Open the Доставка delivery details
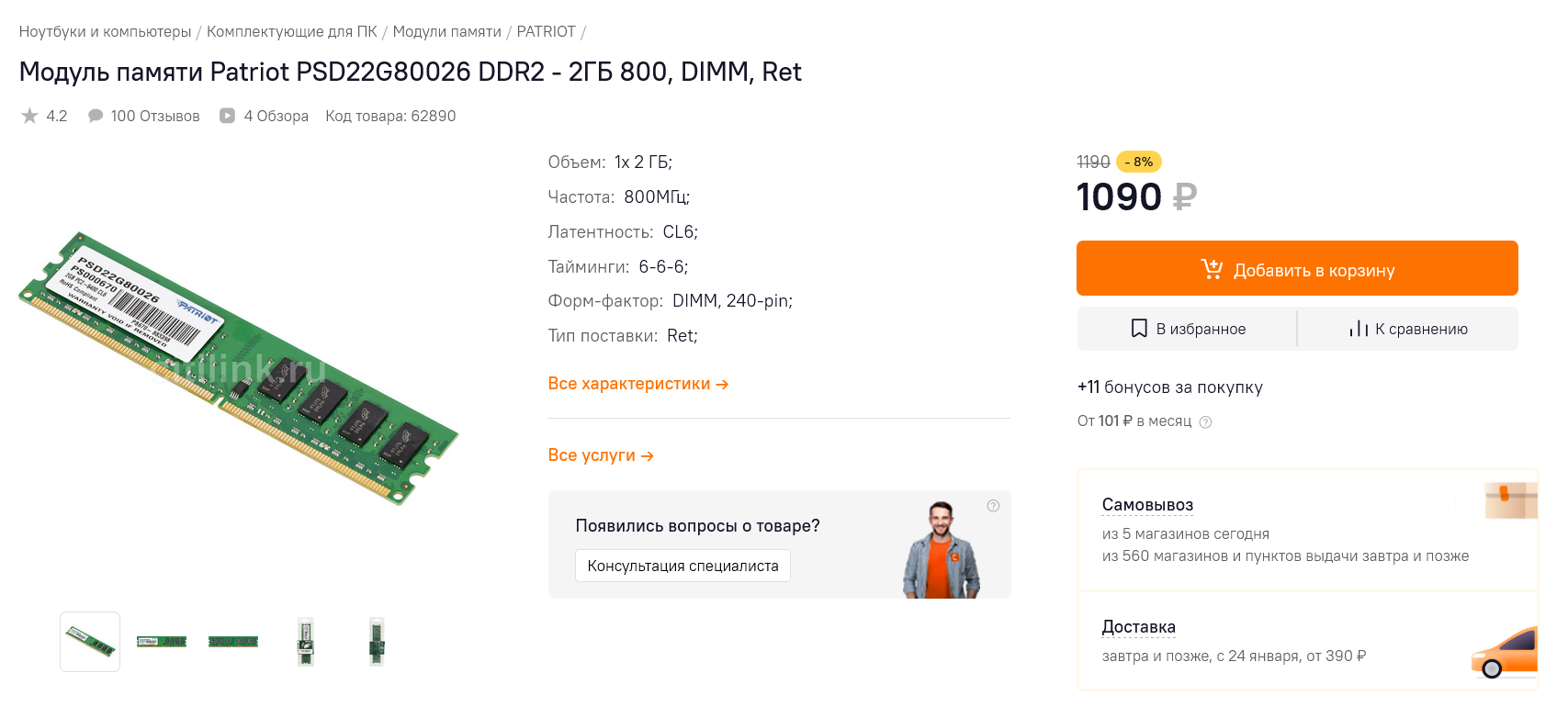The height and width of the screenshot is (718, 1568). [x=1138, y=627]
